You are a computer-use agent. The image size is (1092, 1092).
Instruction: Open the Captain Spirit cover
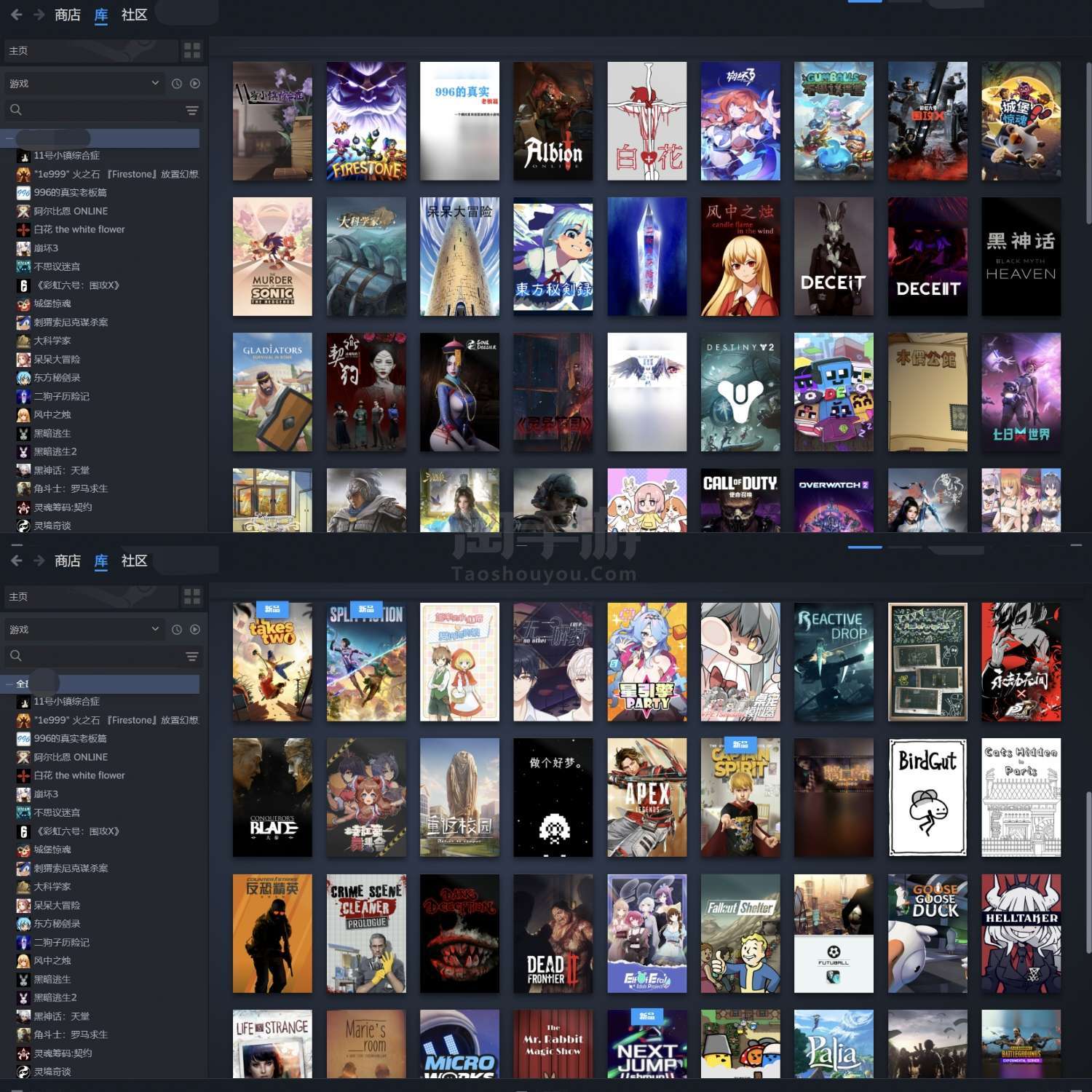[740, 798]
